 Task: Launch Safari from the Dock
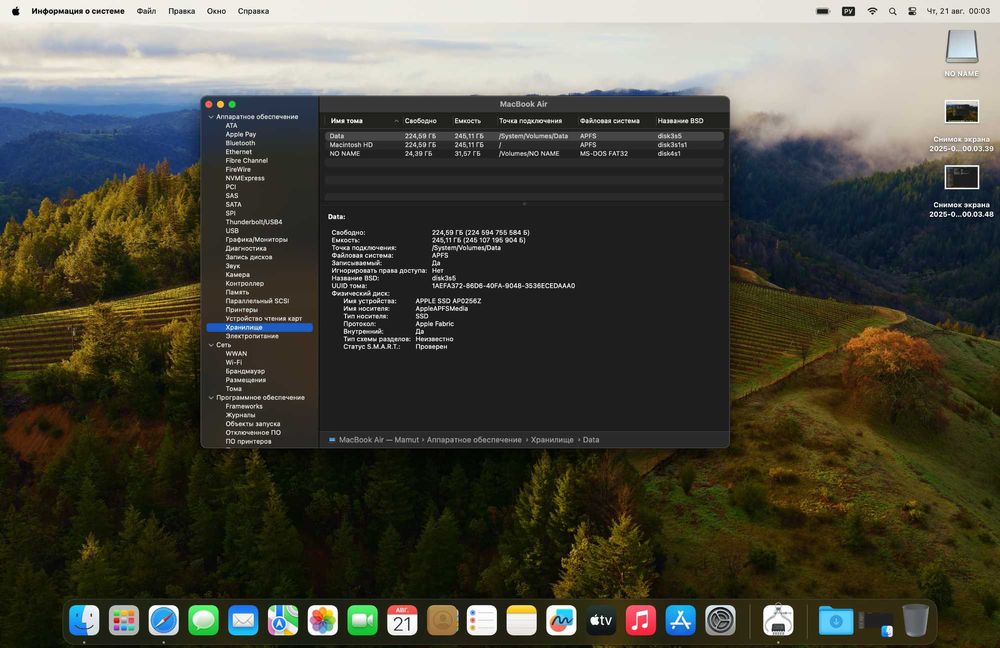[x=164, y=620]
